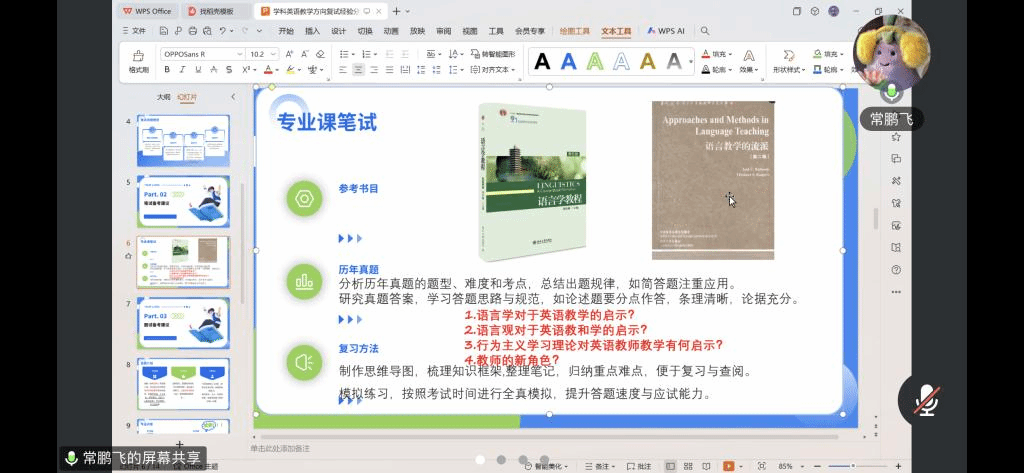Open the 动画 (Animation) ribbon tab
The height and width of the screenshot is (473, 1024).
(x=390, y=31)
